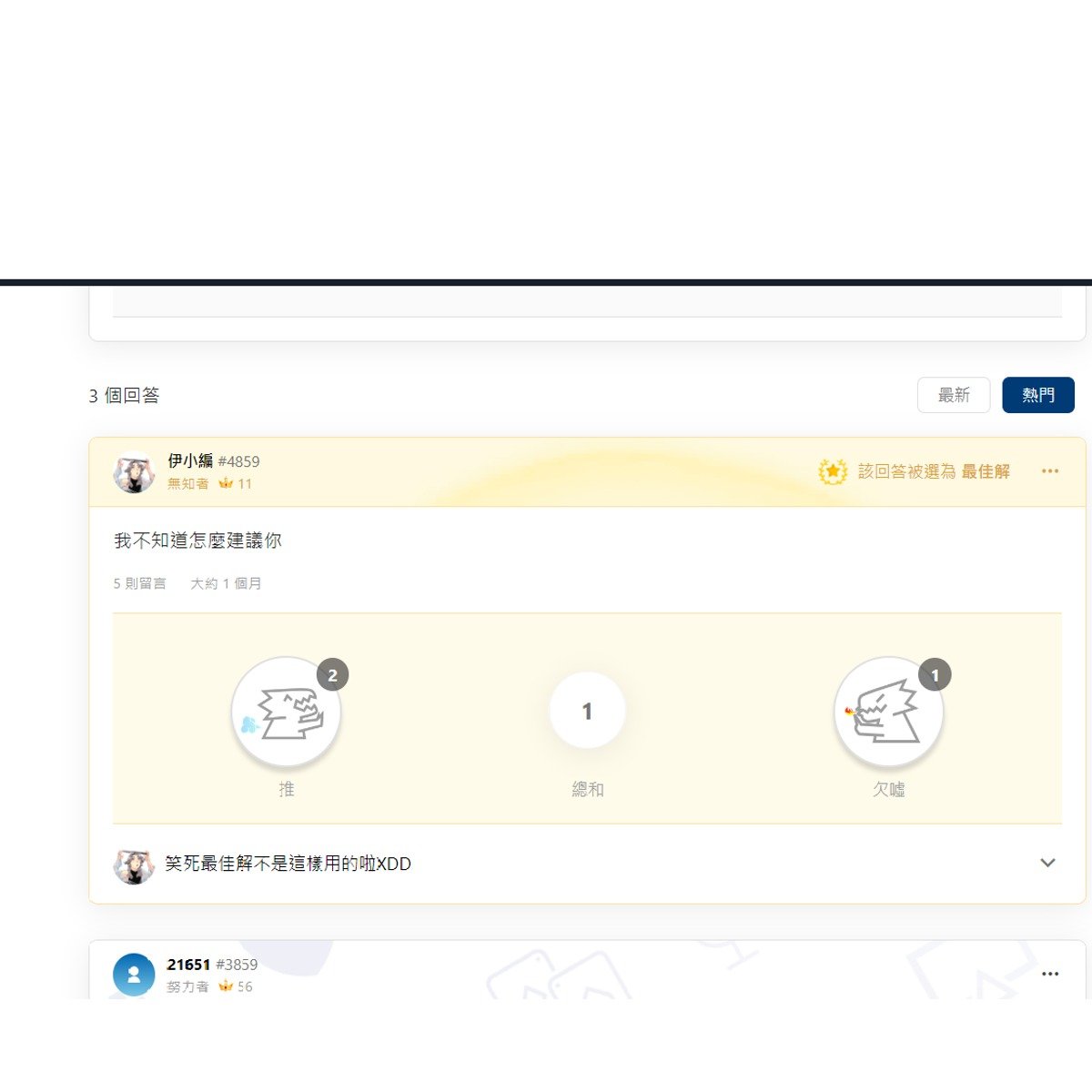The width and height of the screenshot is (1092, 1092).
Task: Open options menu for 伊小編's answer
Action: [x=1050, y=471]
